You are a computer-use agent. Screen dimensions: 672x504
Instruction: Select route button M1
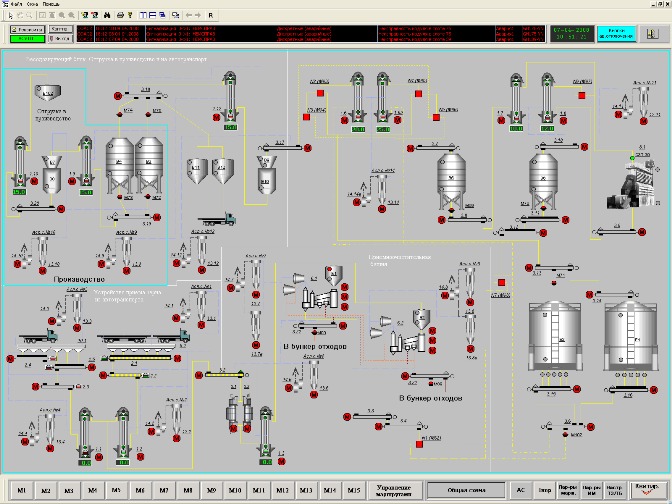21,491
